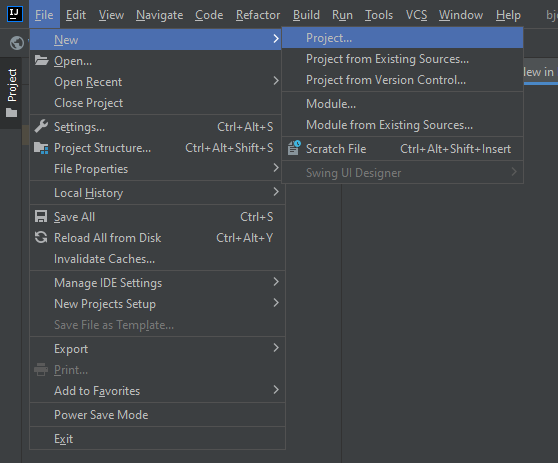Click the IntelliJ IDEA logo icon
This screenshot has width=558, height=463.
tap(15, 14)
